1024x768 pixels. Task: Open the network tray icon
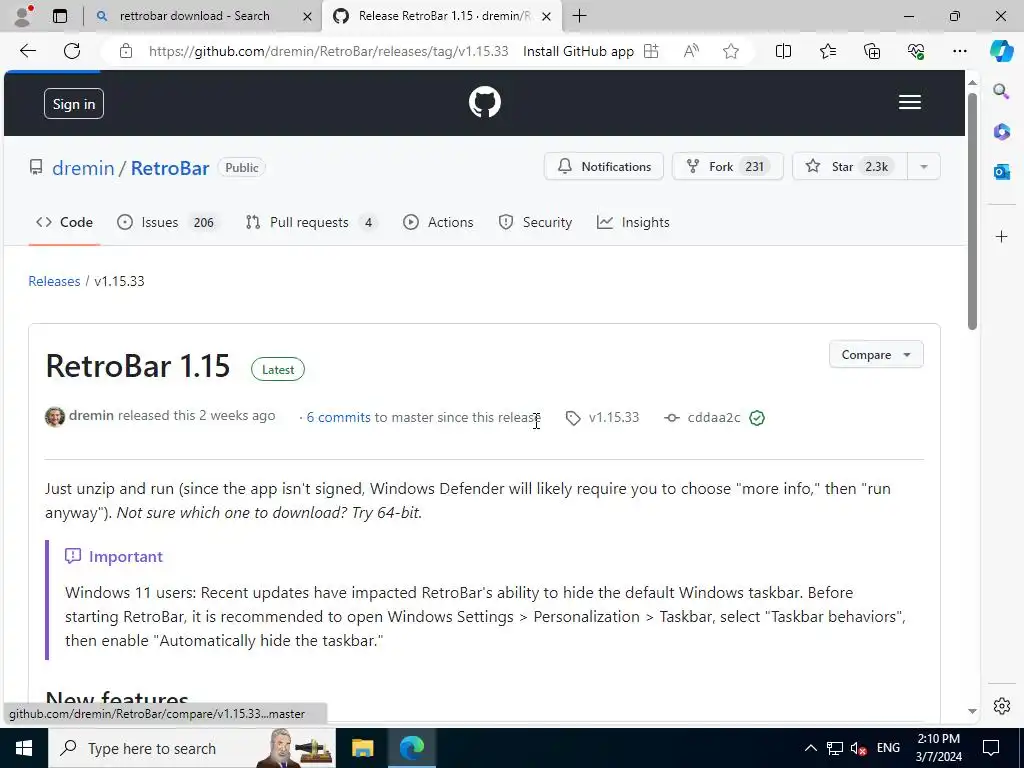(835, 748)
